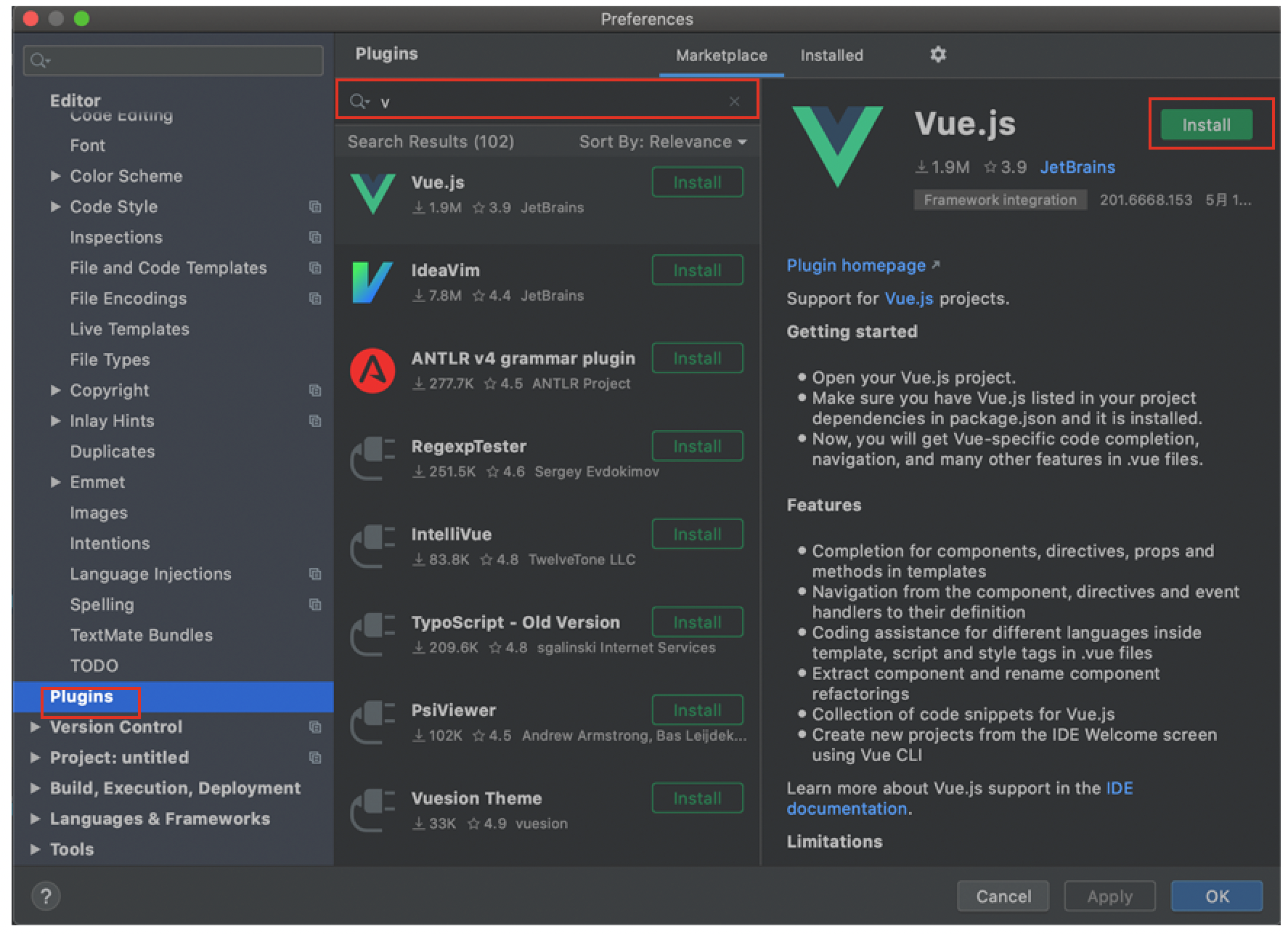
Task: Click project-level icon beside Code Style
Action: 315,207
